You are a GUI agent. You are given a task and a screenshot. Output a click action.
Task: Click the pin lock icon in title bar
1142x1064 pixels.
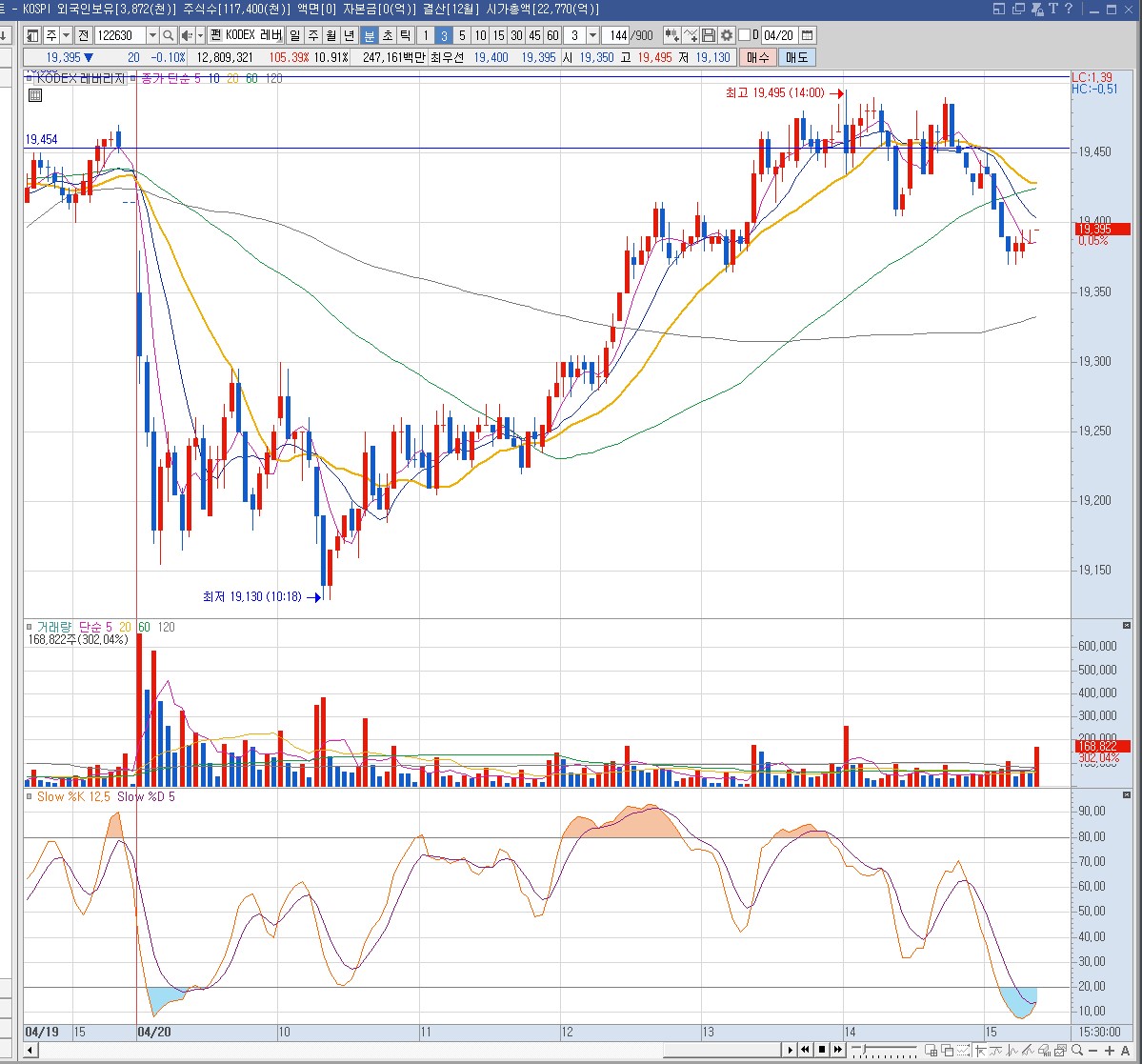point(1038,9)
